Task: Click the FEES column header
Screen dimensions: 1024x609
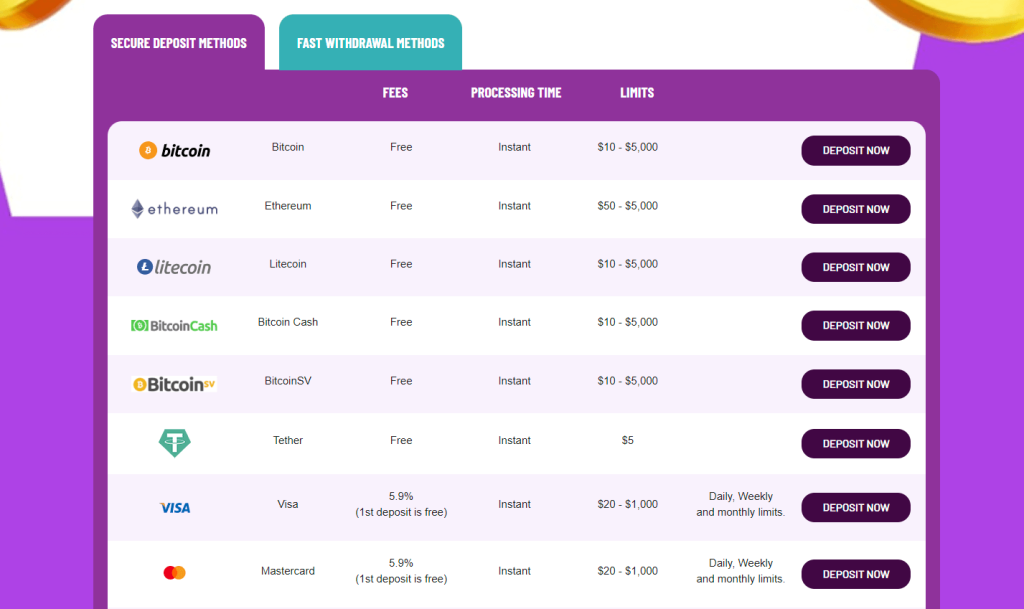Action: tap(395, 93)
